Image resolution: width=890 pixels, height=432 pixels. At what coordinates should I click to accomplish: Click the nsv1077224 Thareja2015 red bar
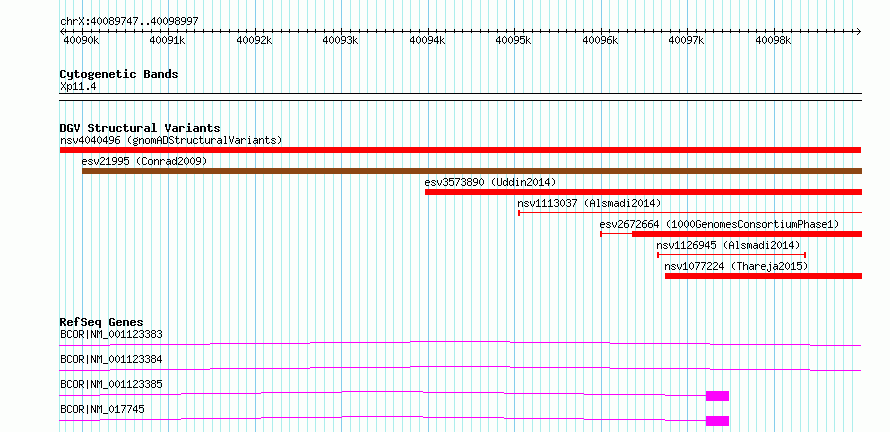tap(763, 276)
